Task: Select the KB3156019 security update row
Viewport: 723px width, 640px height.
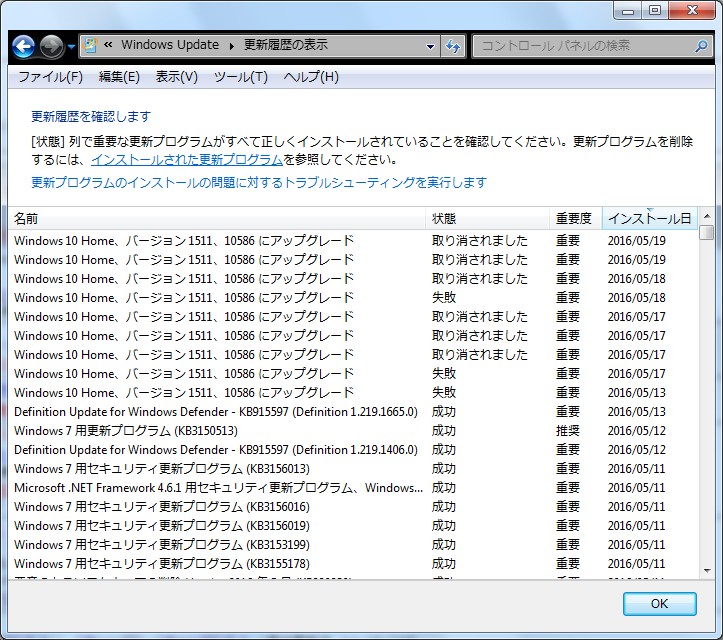Action: [353, 526]
